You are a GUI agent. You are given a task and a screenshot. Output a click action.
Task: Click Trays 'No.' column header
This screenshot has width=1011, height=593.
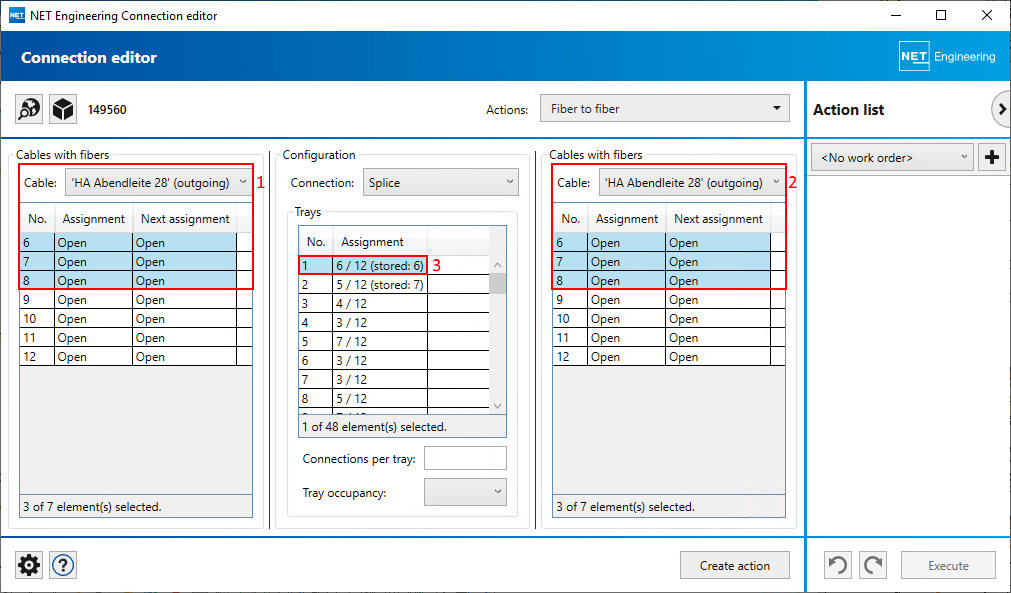[x=316, y=242]
